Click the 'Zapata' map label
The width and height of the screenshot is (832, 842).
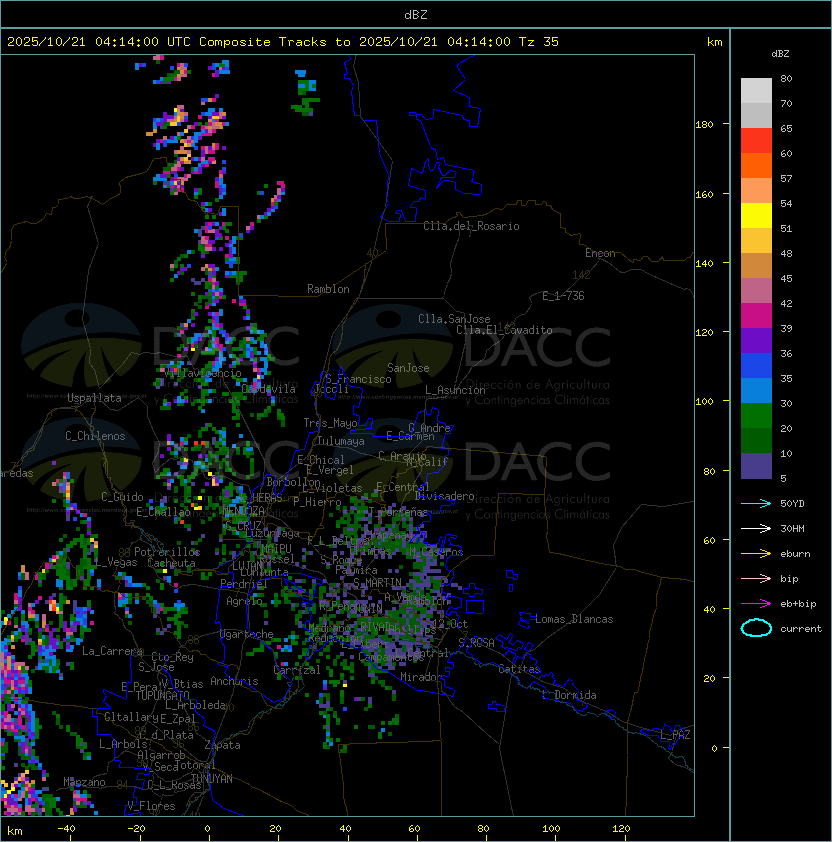[x=222, y=745]
